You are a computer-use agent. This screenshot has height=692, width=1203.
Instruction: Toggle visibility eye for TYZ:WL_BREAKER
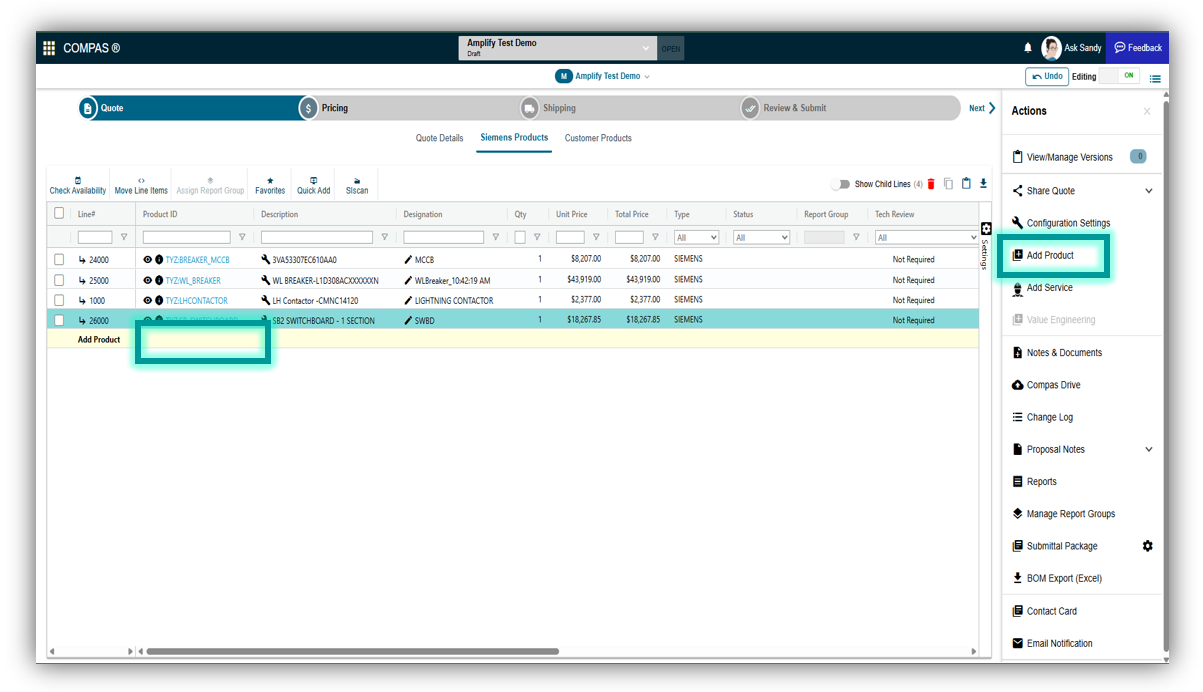[x=148, y=280]
